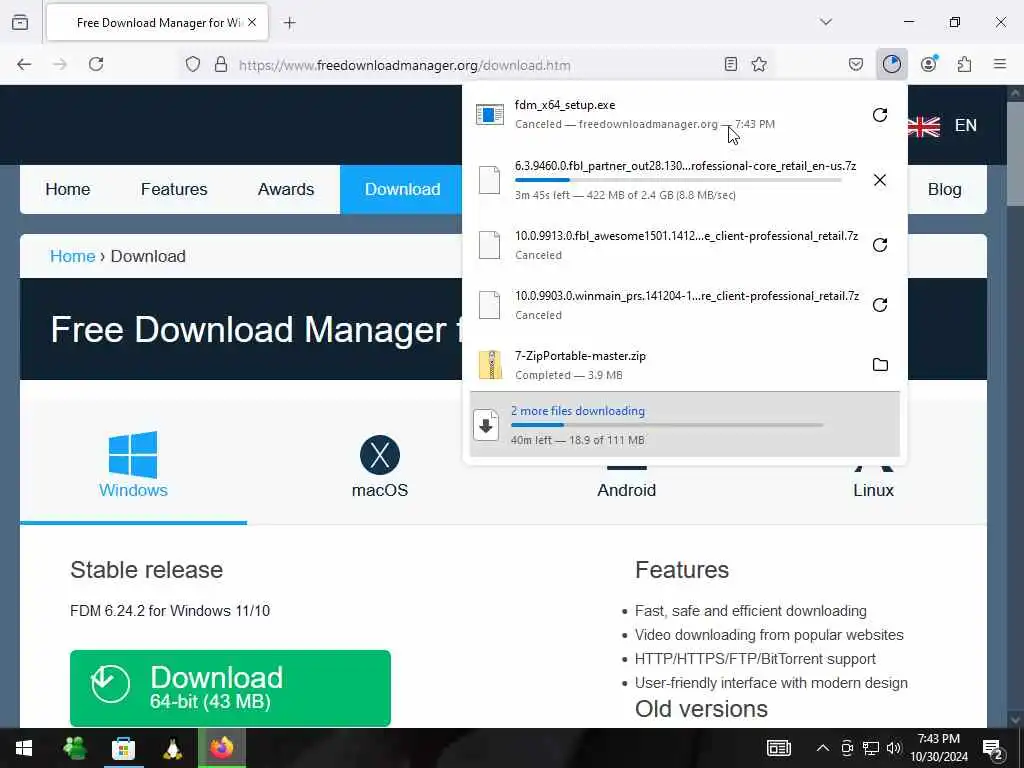1024x768 pixels.
Task: Open the volume speaker tray icon
Action: pos(894,748)
